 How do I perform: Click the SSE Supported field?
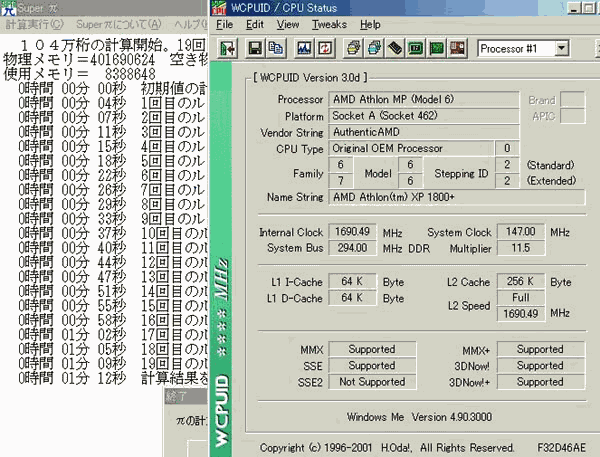coord(372,366)
